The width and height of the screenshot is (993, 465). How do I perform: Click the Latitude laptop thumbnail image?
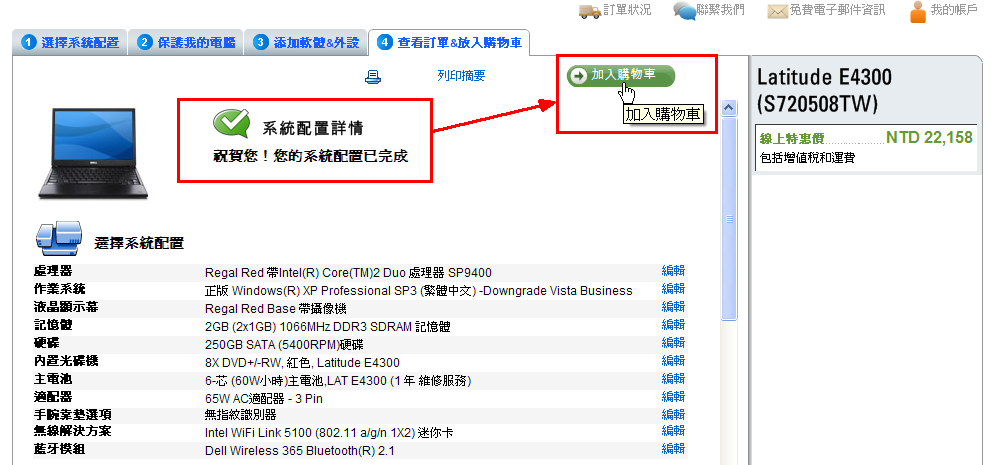tap(93, 153)
